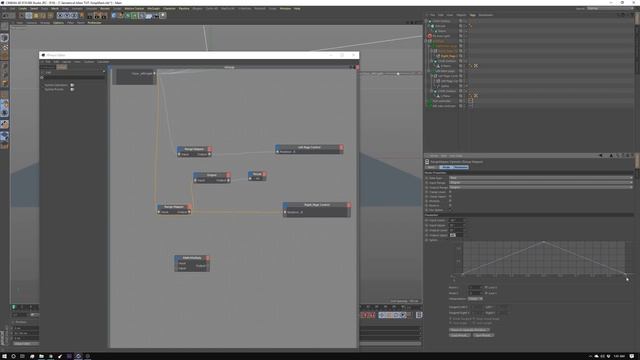Open the spline Interpolation dropdown
640x360 pixels.
click(475, 299)
